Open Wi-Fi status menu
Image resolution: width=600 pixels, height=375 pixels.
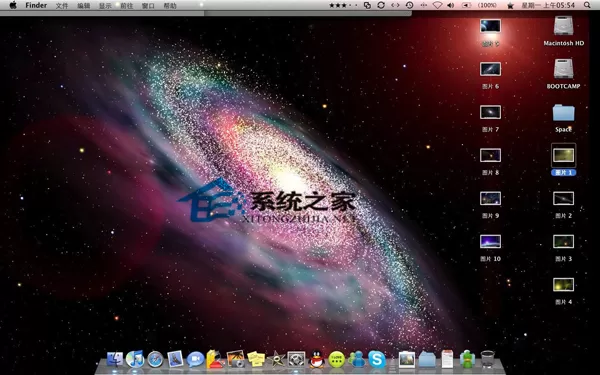[437, 5]
